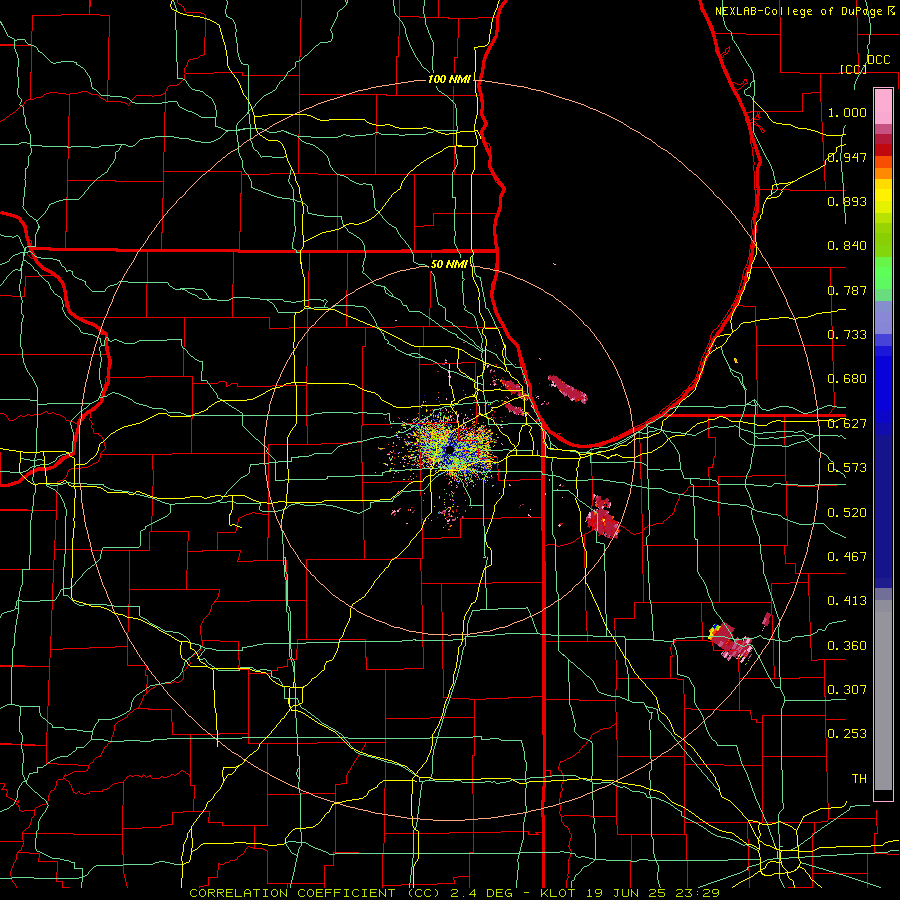Image resolution: width=900 pixels, height=900 pixels.
Task: Select the 0.360 scale value
Action: click(x=847, y=646)
